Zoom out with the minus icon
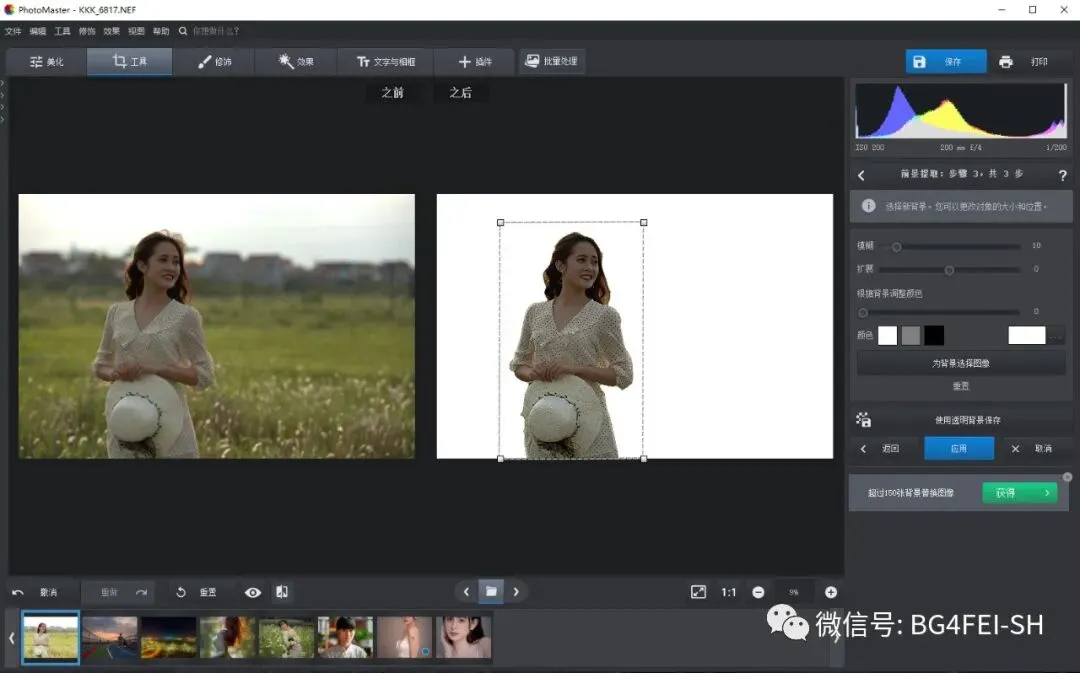Screen dimensions: 1080x673 coord(758,592)
